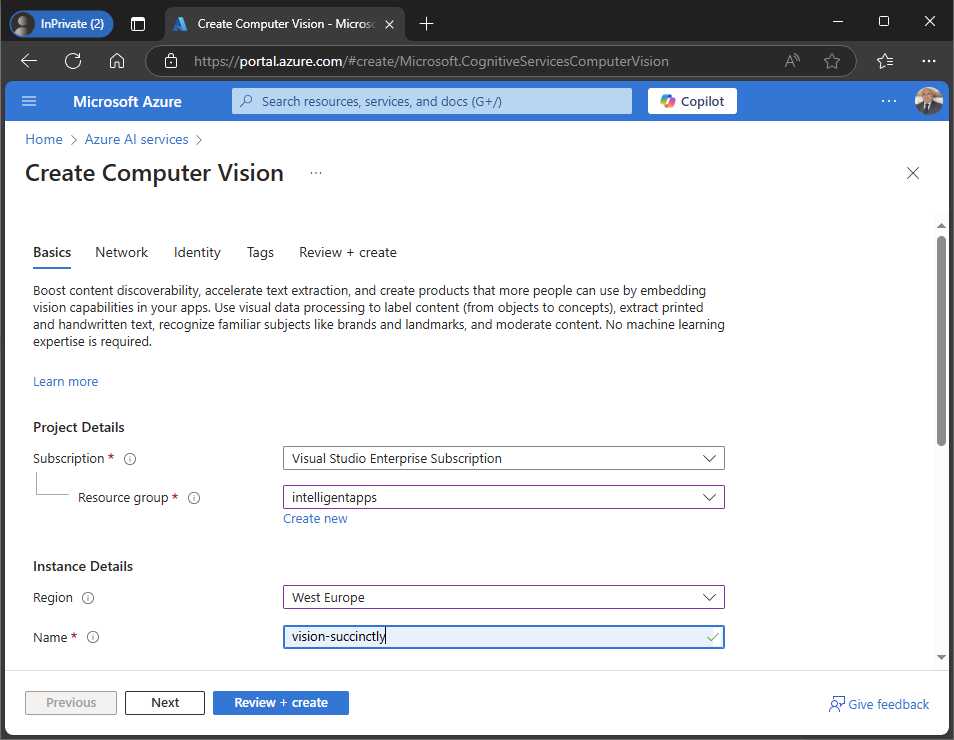
Task: Click Create new resource group link
Action: [315, 518]
